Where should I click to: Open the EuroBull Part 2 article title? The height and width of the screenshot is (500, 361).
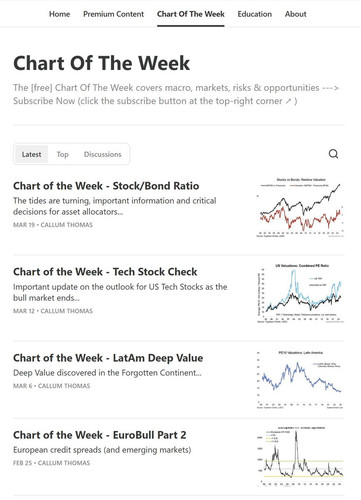coord(100,435)
